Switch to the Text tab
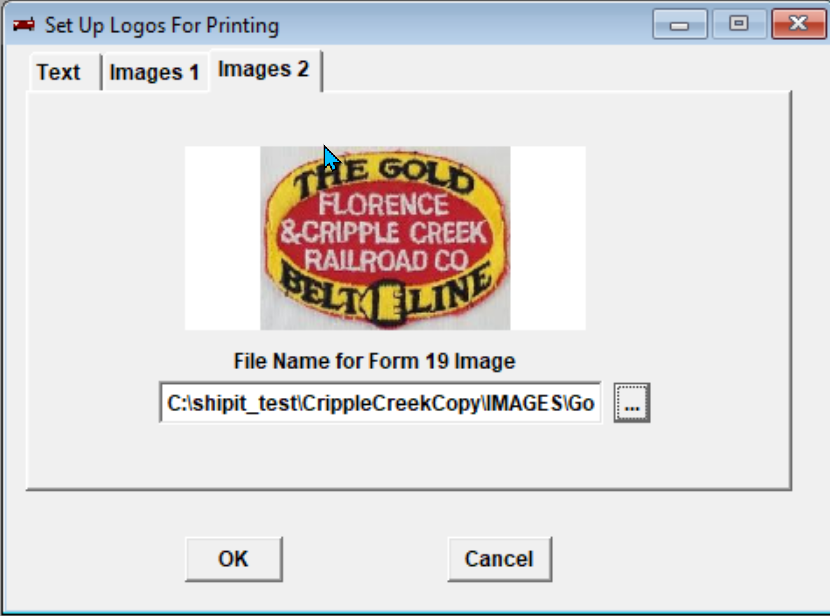This screenshot has height=616, width=830. coord(58,73)
